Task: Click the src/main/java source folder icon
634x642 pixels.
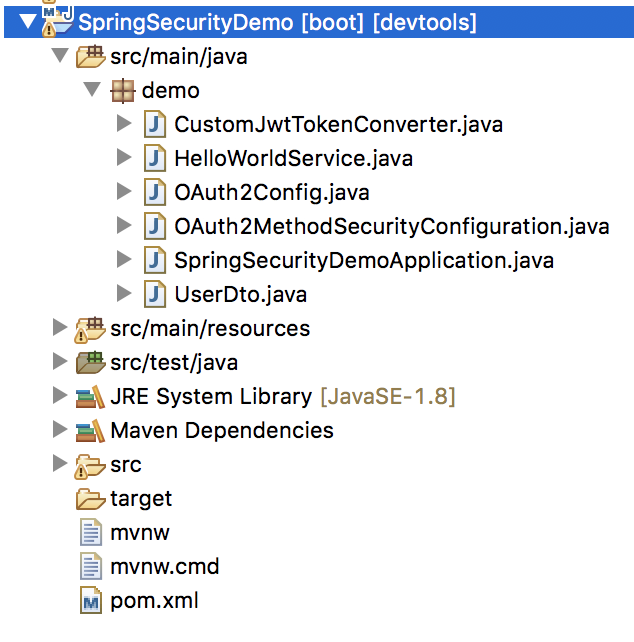Action: click(91, 56)
